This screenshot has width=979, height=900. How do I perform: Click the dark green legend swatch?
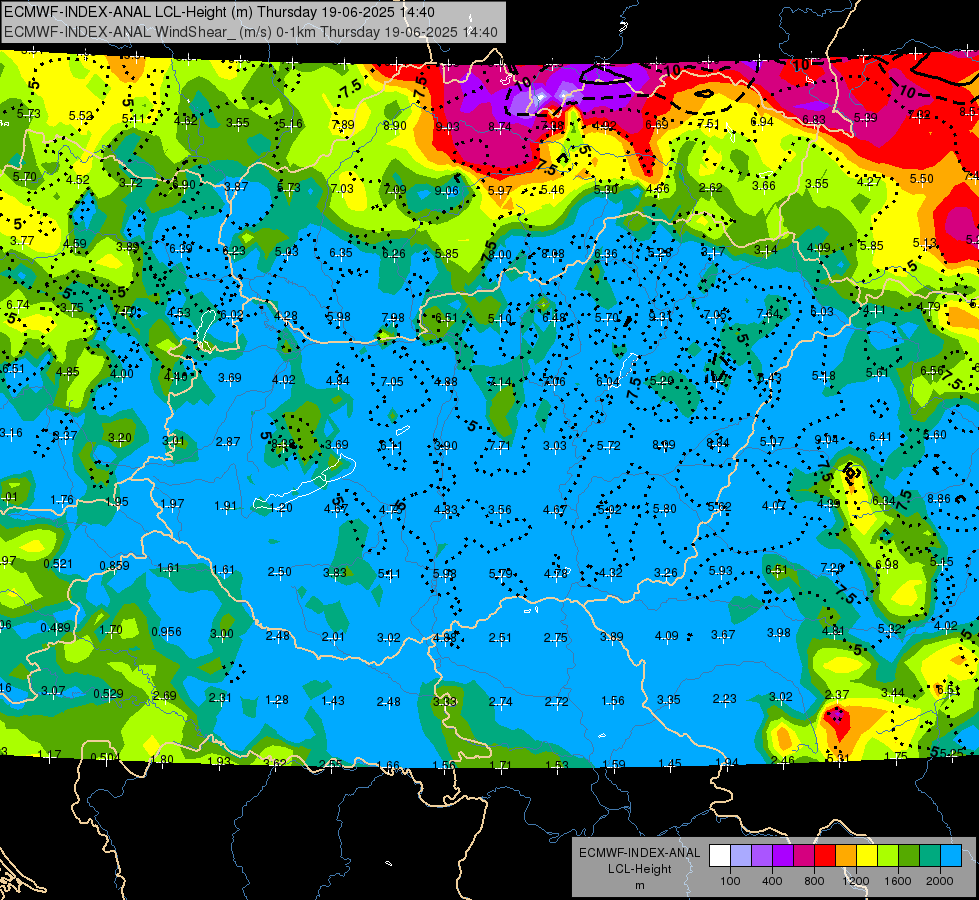click(909, 855)
